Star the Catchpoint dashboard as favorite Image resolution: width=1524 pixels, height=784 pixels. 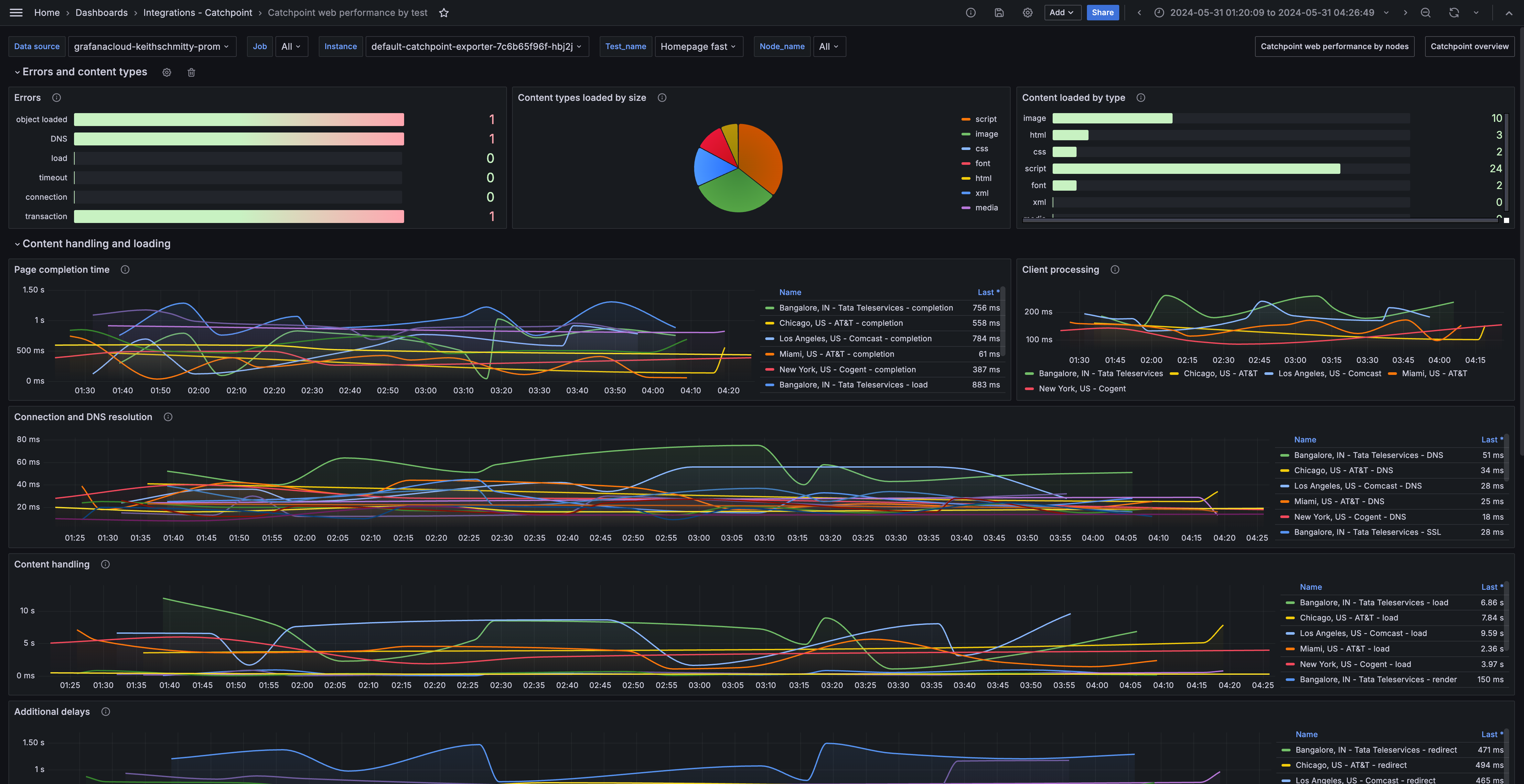(x=444, y=12)
